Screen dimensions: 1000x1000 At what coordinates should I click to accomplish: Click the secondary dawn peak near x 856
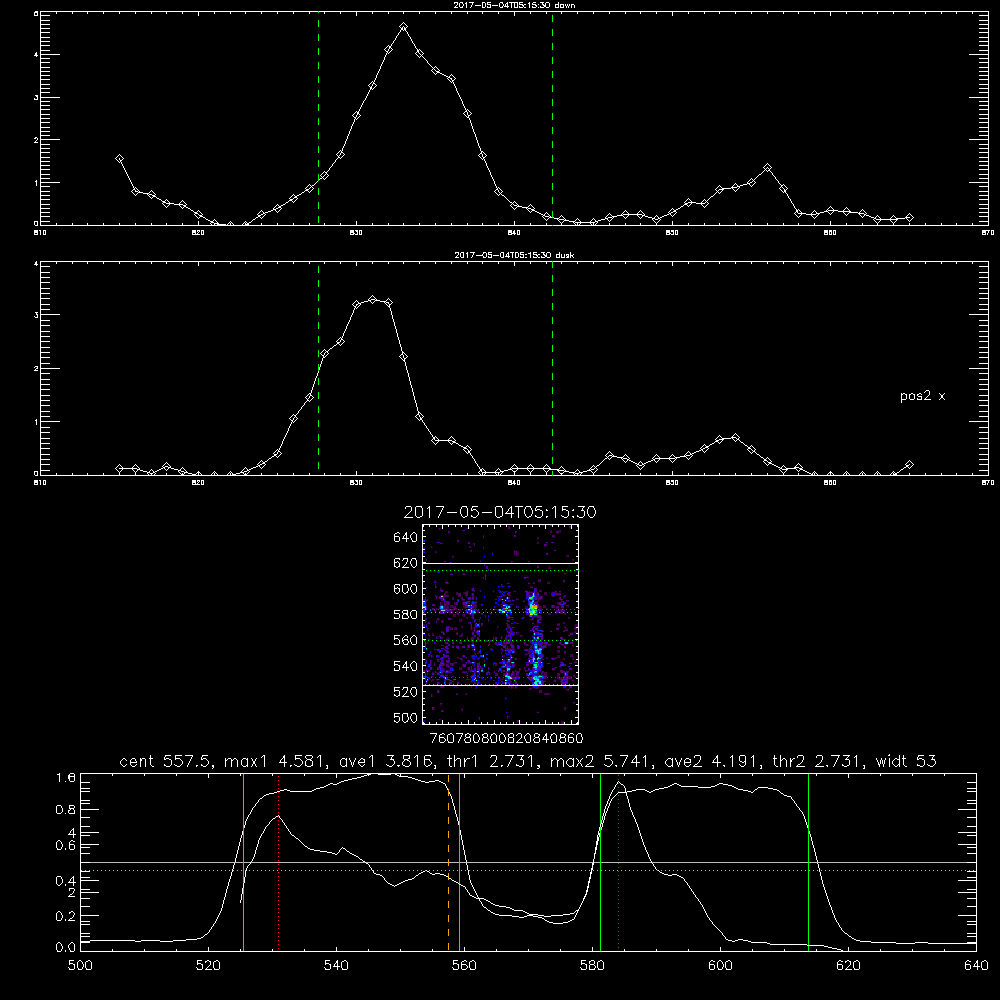pyautogui.click(x=768, y=168)
